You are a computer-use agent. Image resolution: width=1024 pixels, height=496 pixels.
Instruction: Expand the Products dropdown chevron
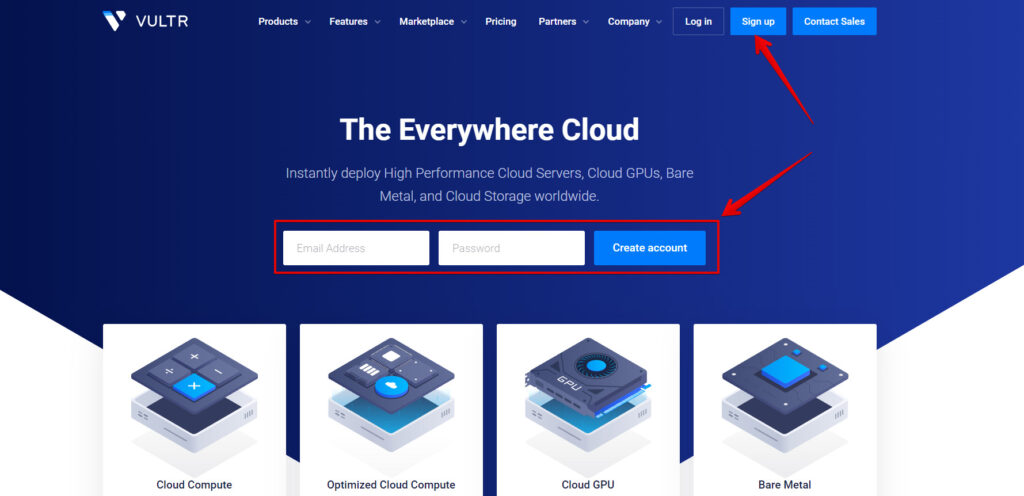click(x=308, y=22)
